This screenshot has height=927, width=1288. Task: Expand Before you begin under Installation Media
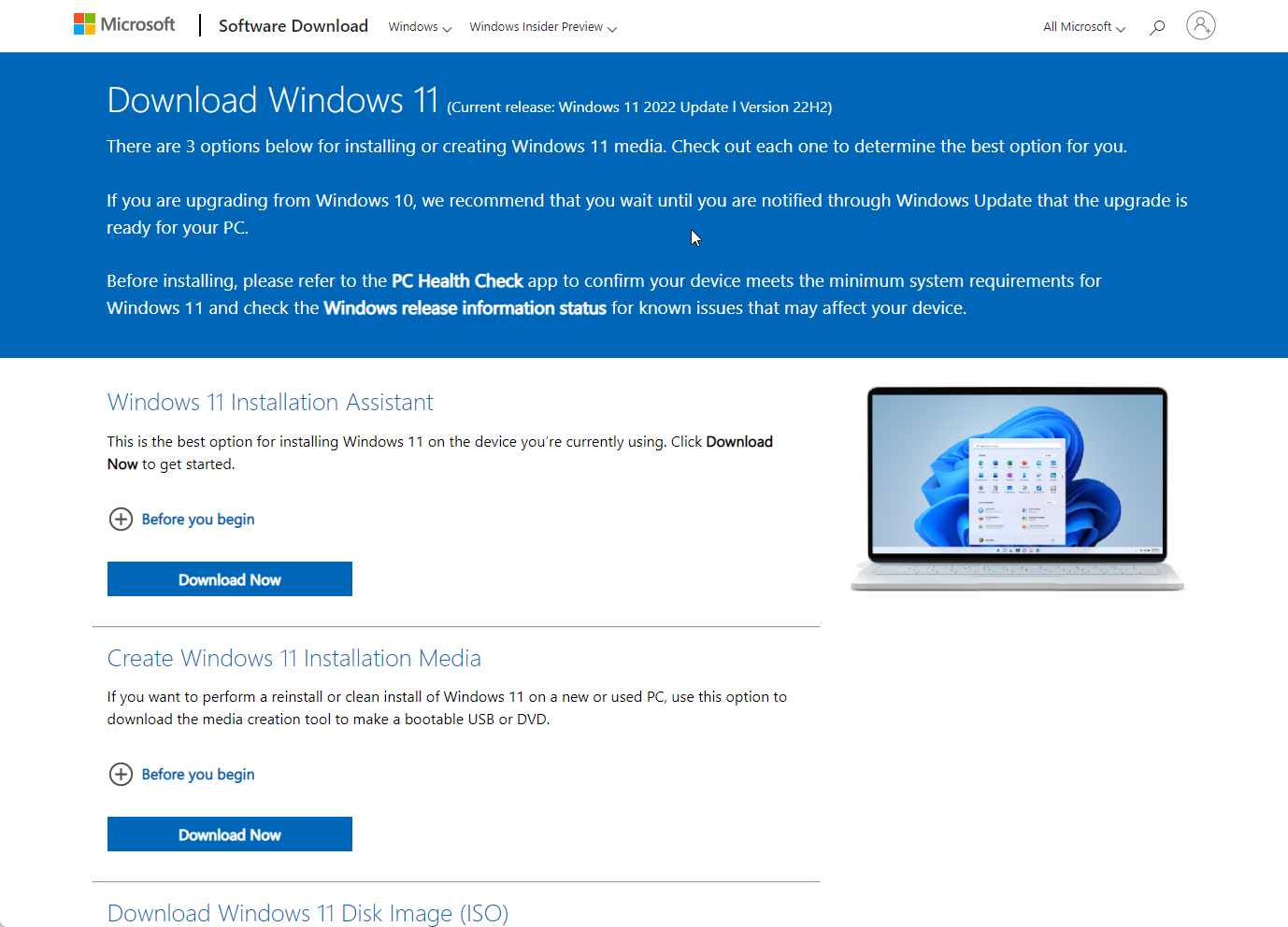(x=182, y=774)
